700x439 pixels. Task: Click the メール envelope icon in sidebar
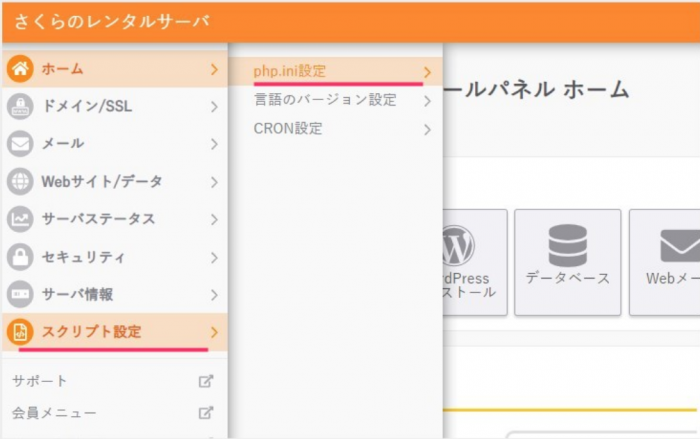20,144
